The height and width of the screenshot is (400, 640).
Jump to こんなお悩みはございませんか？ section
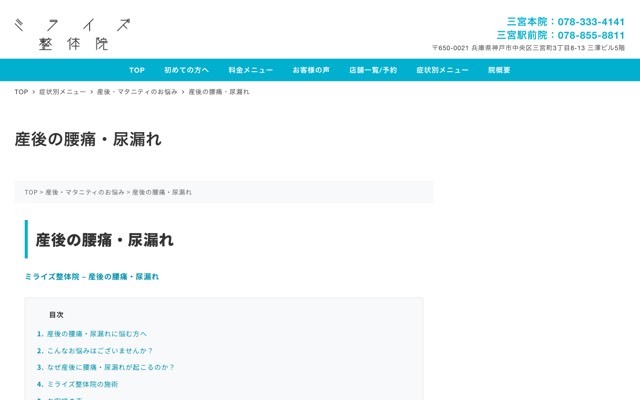[100, 351]
